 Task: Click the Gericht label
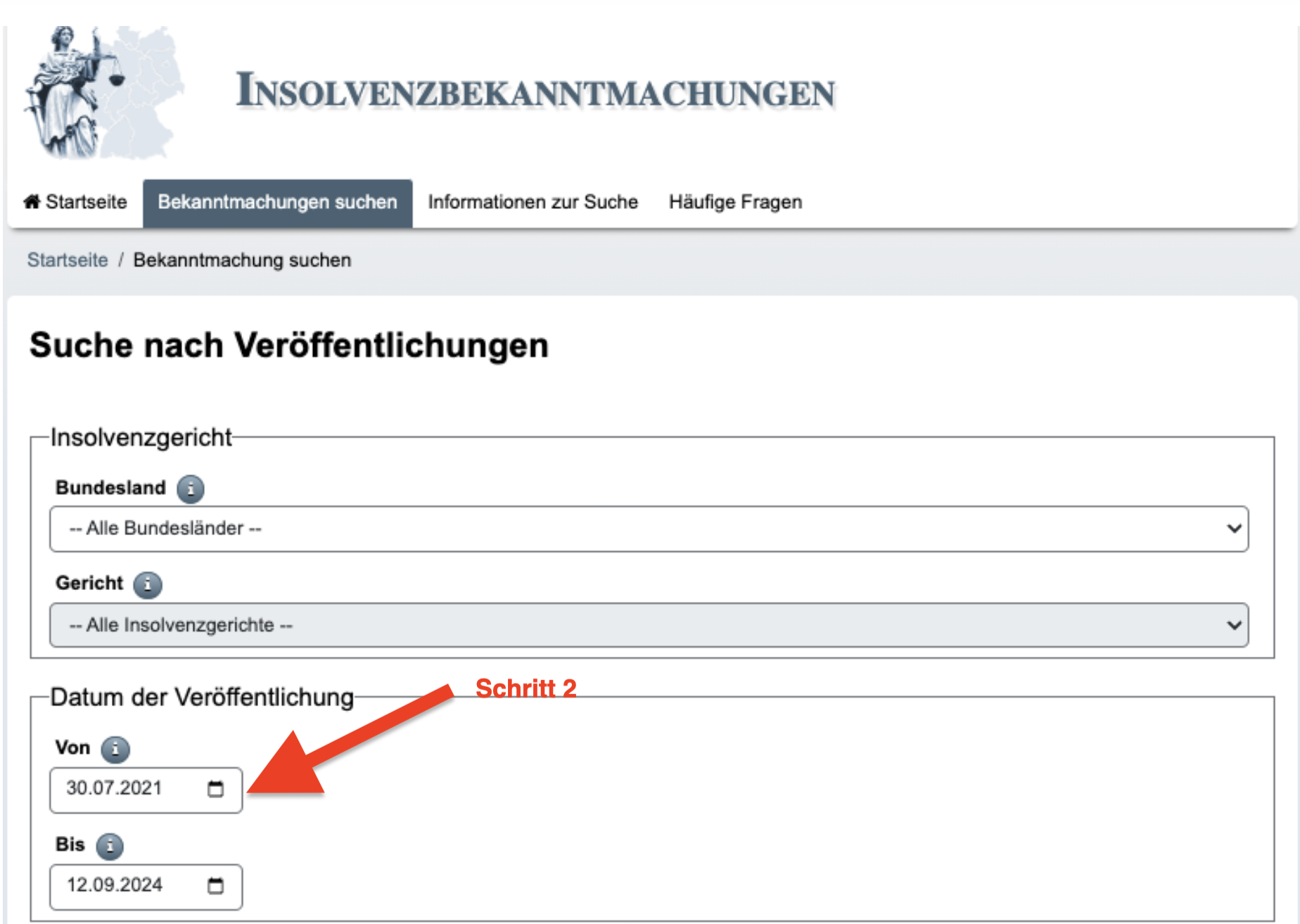89,584
